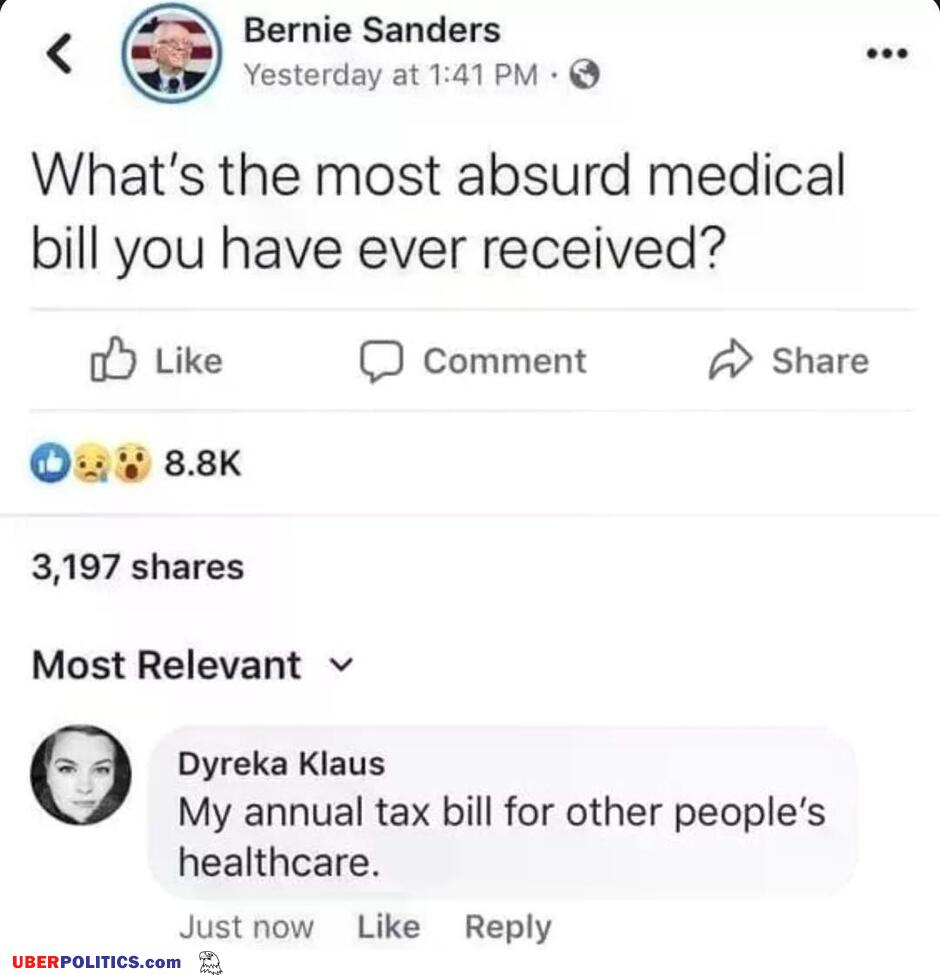Click the wow reaction emoji
This screenshot has width=940, height=975.
[x=130, y=463]
